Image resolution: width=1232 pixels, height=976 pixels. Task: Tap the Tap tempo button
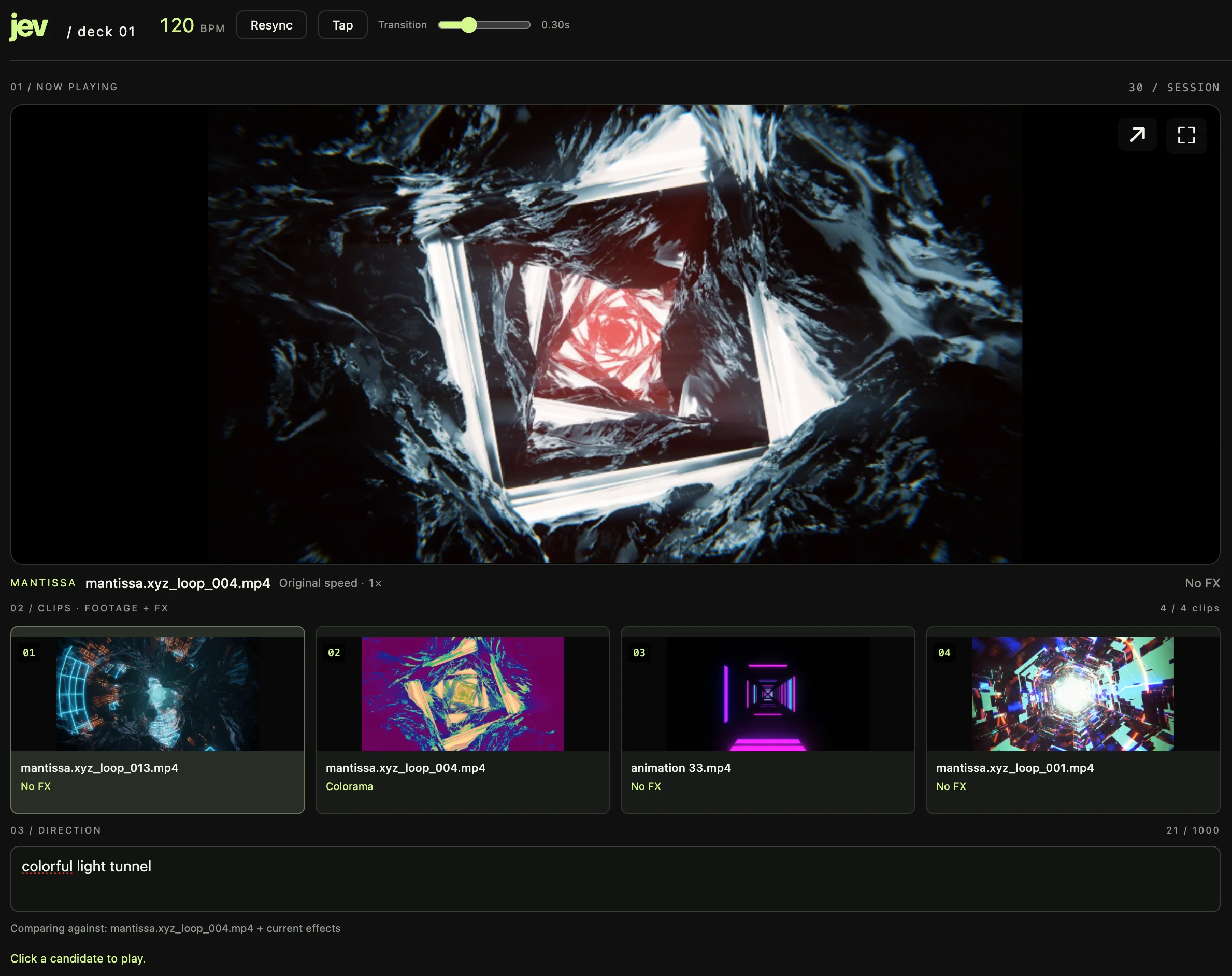click(342, 25)
